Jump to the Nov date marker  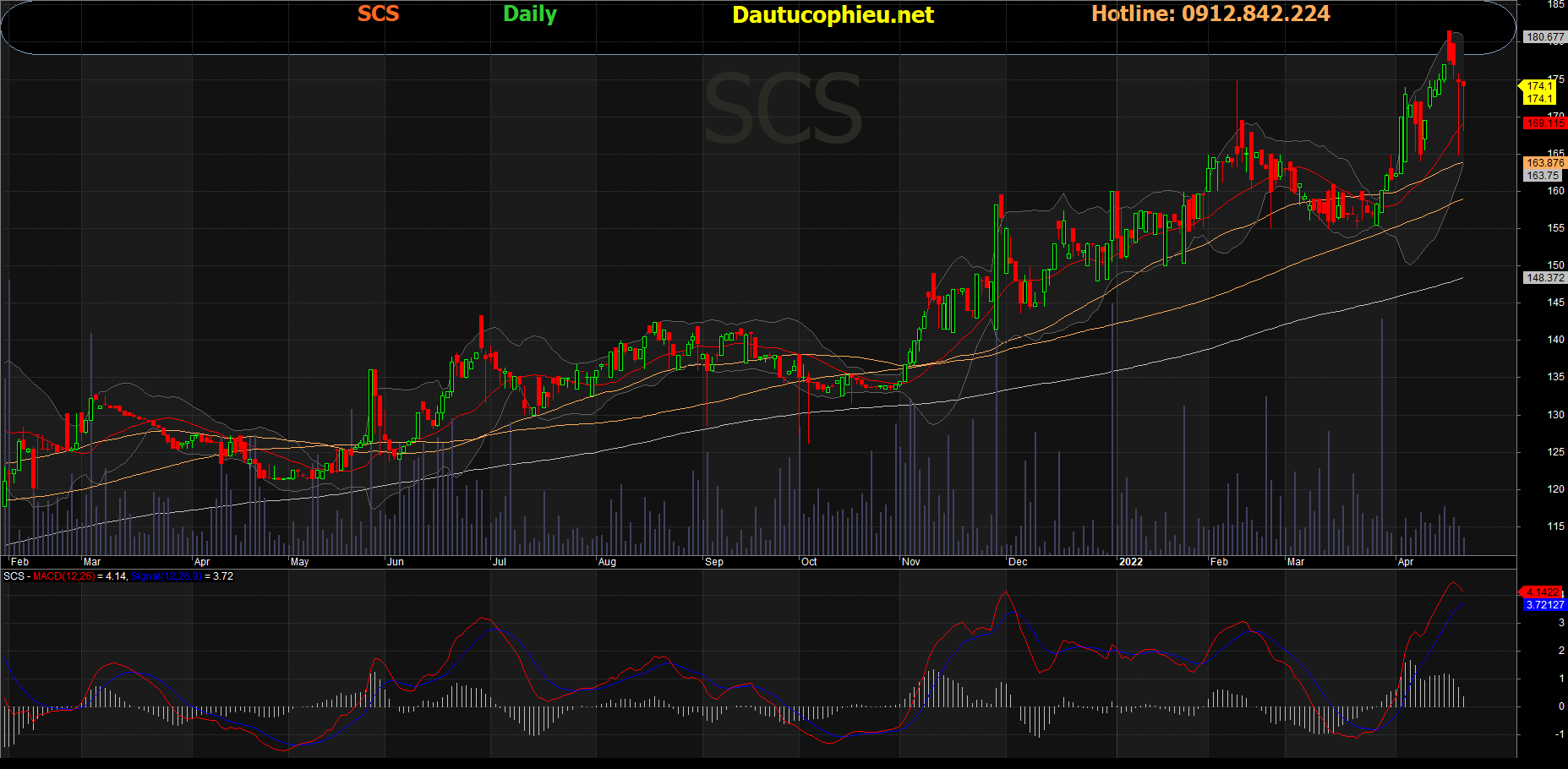[x=911, y=562]
